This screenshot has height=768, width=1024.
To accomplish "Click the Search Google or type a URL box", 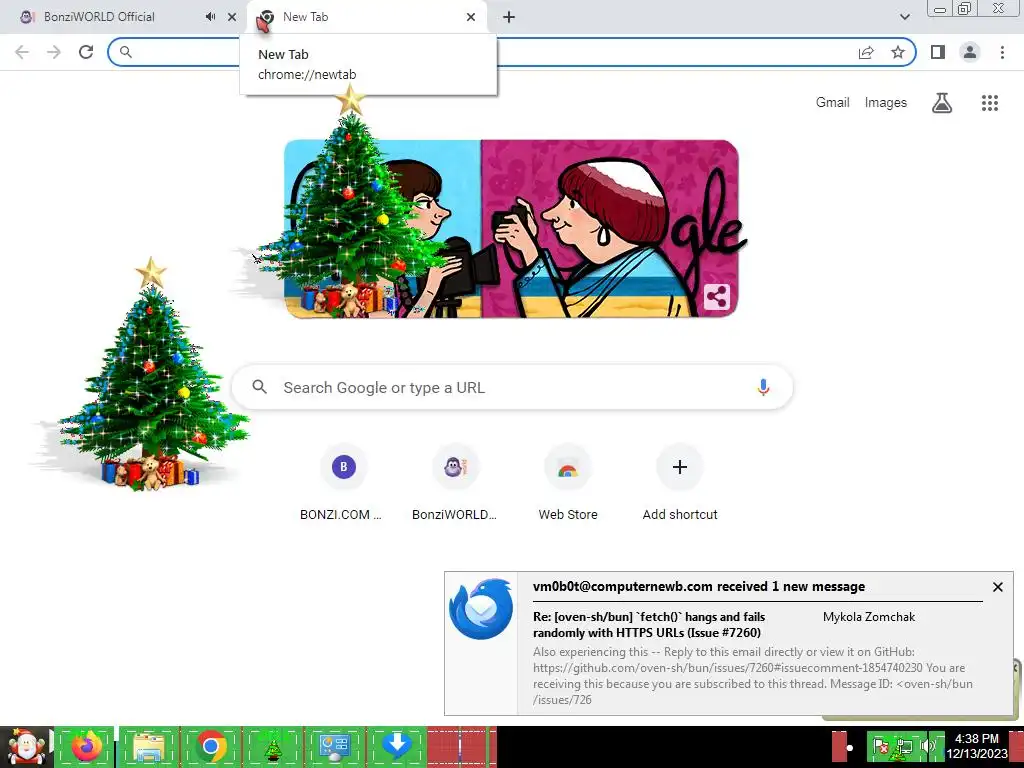I will [512, 387].
